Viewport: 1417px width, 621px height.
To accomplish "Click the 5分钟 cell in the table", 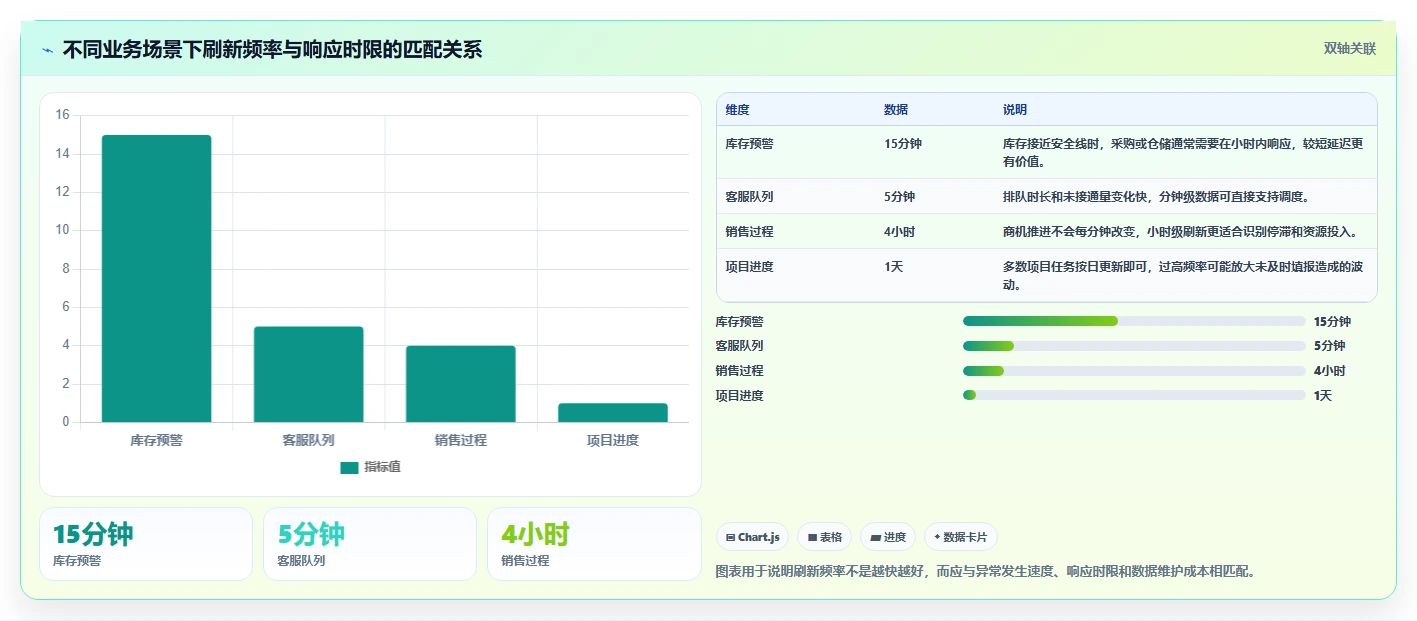I will pos(899,196).
